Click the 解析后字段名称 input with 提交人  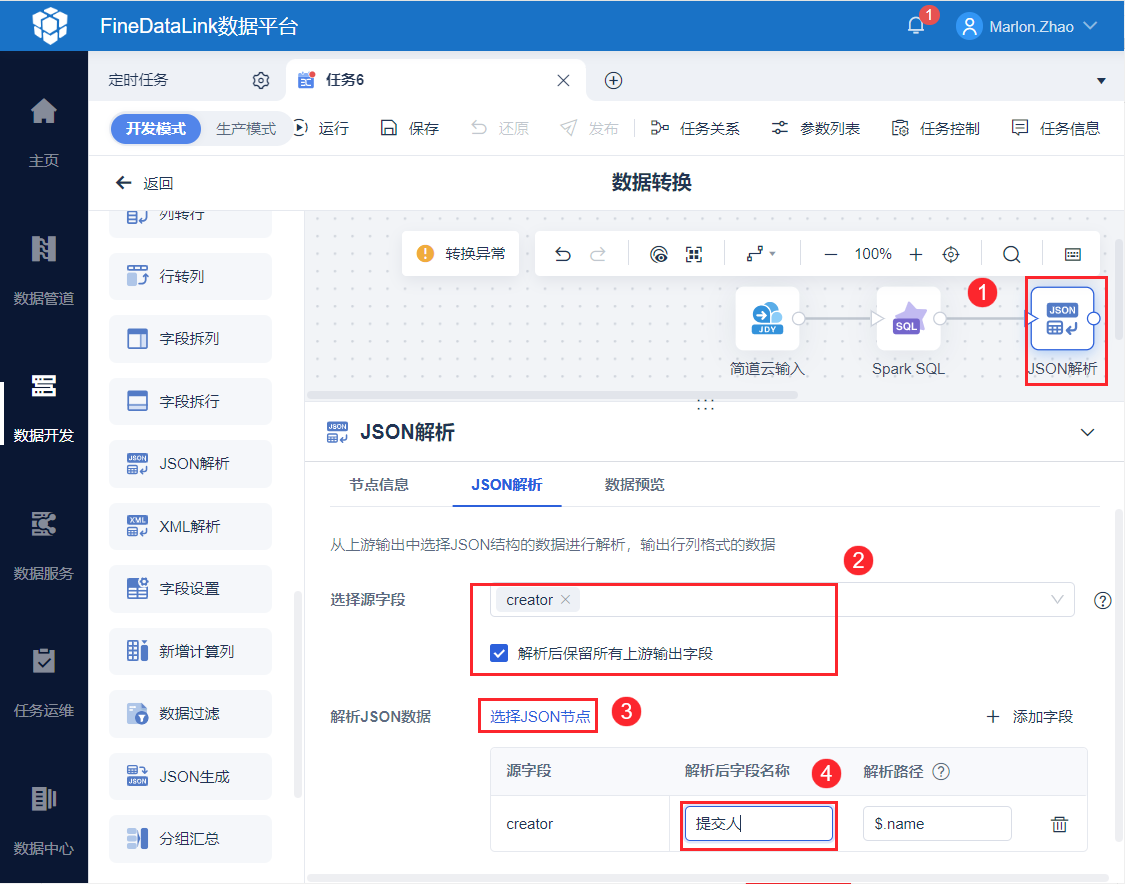pos(758,824)
